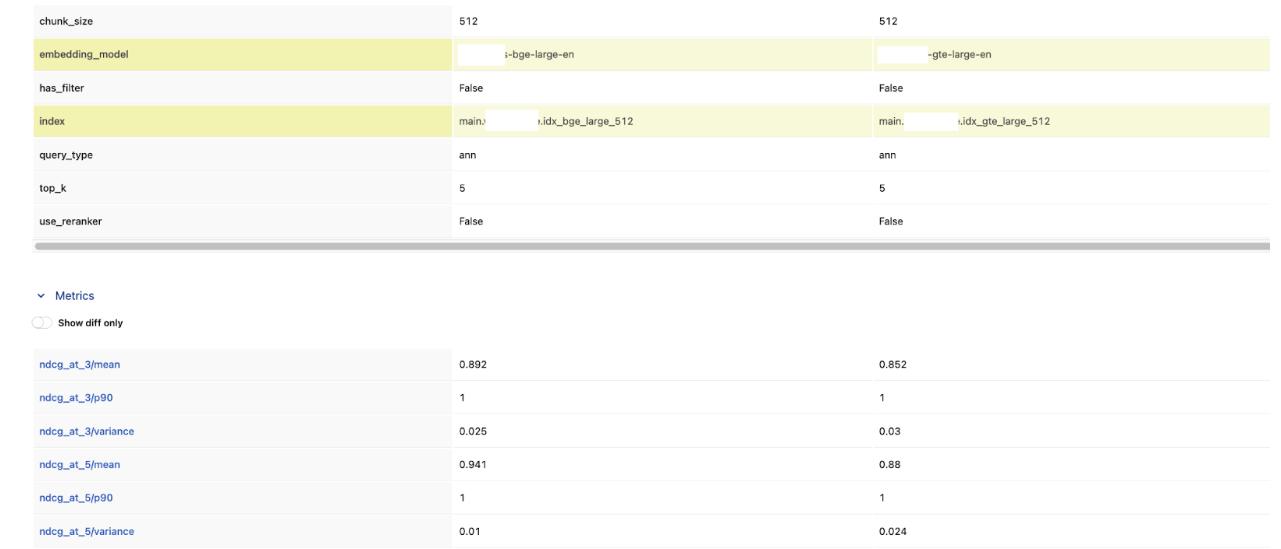Select the gte-large-en embedding model value
Screen dimensions: 1281x549
960,55
